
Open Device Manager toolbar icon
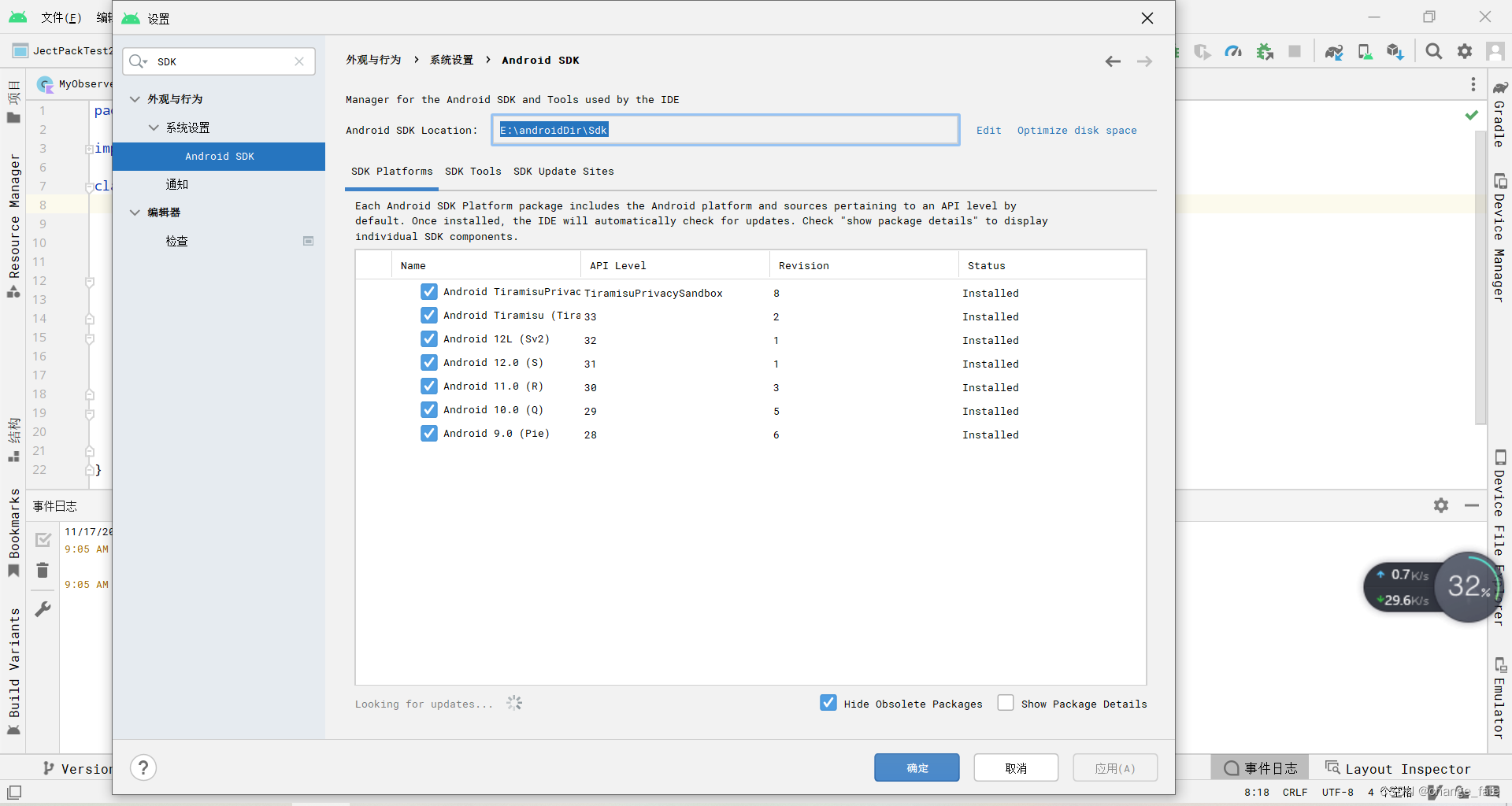(1365, 51)
